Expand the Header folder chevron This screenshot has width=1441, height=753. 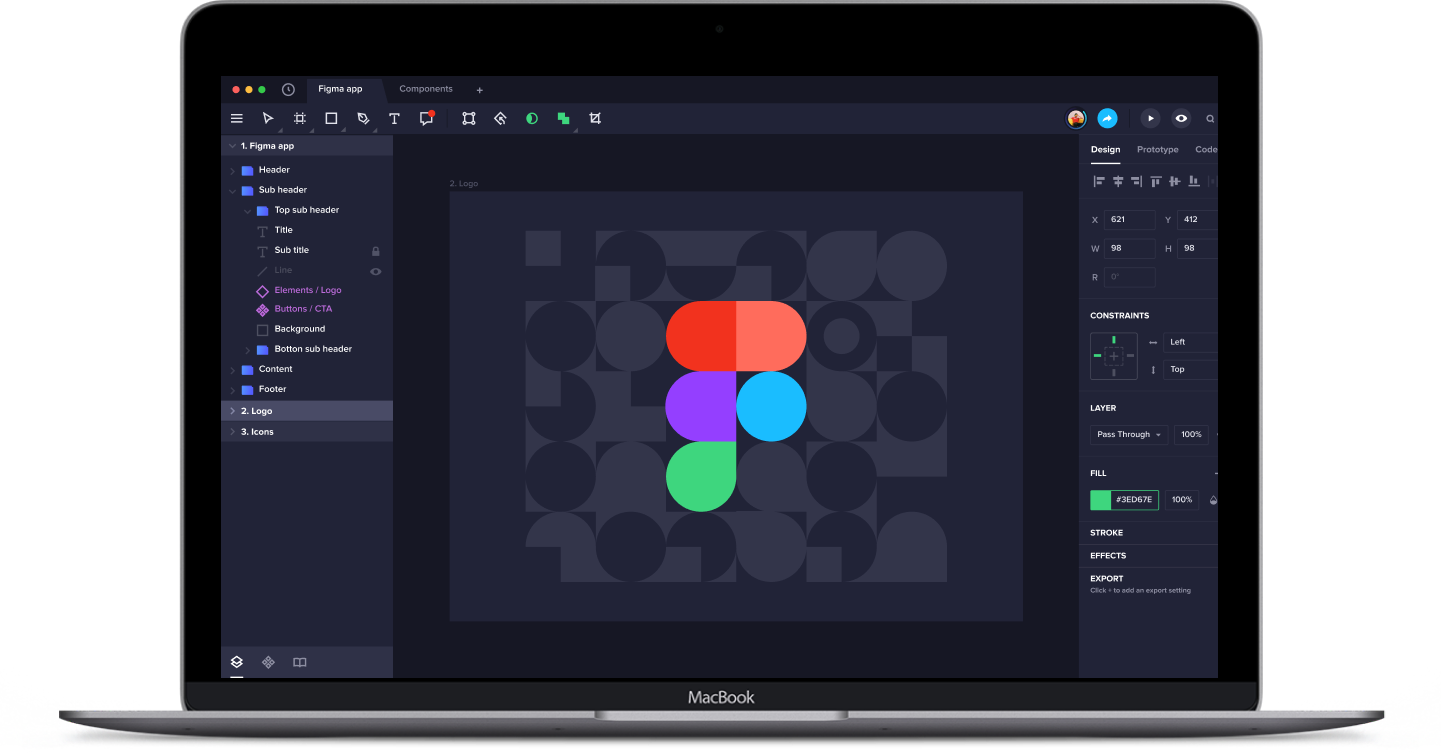coord(232,170)
